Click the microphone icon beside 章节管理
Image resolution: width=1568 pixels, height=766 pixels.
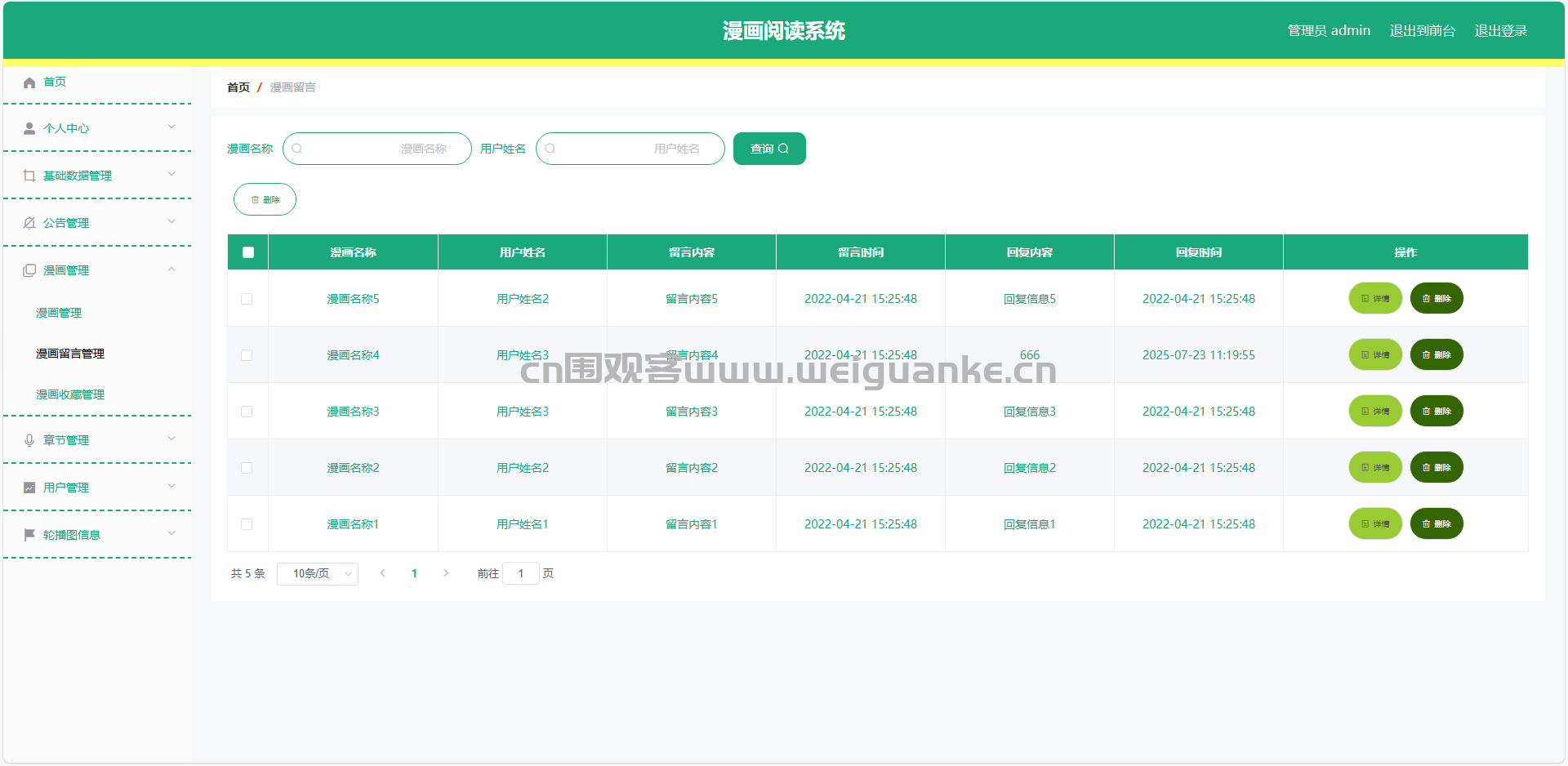click(x=29, y=441)
